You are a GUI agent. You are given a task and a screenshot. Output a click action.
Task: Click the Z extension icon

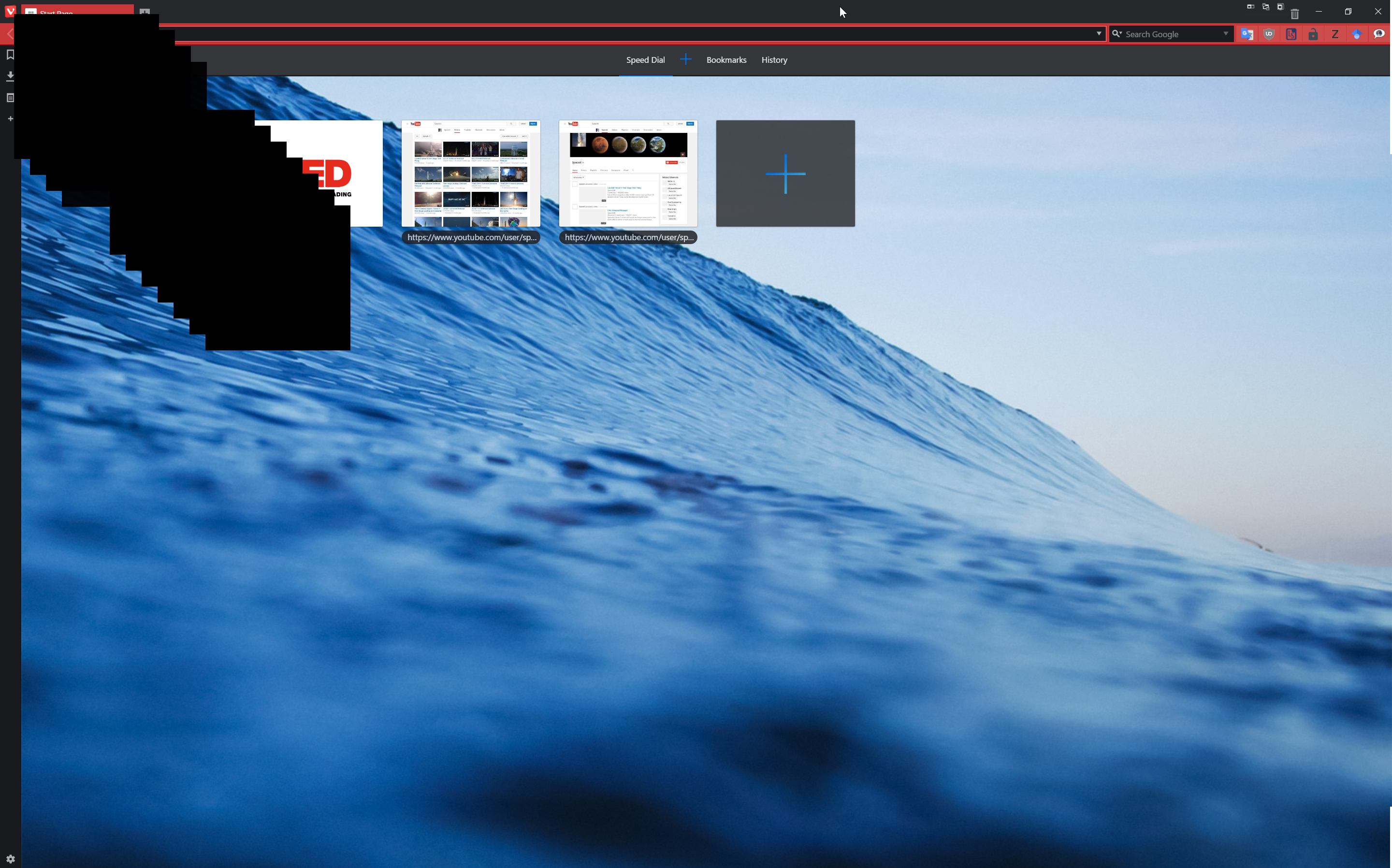1334,34
